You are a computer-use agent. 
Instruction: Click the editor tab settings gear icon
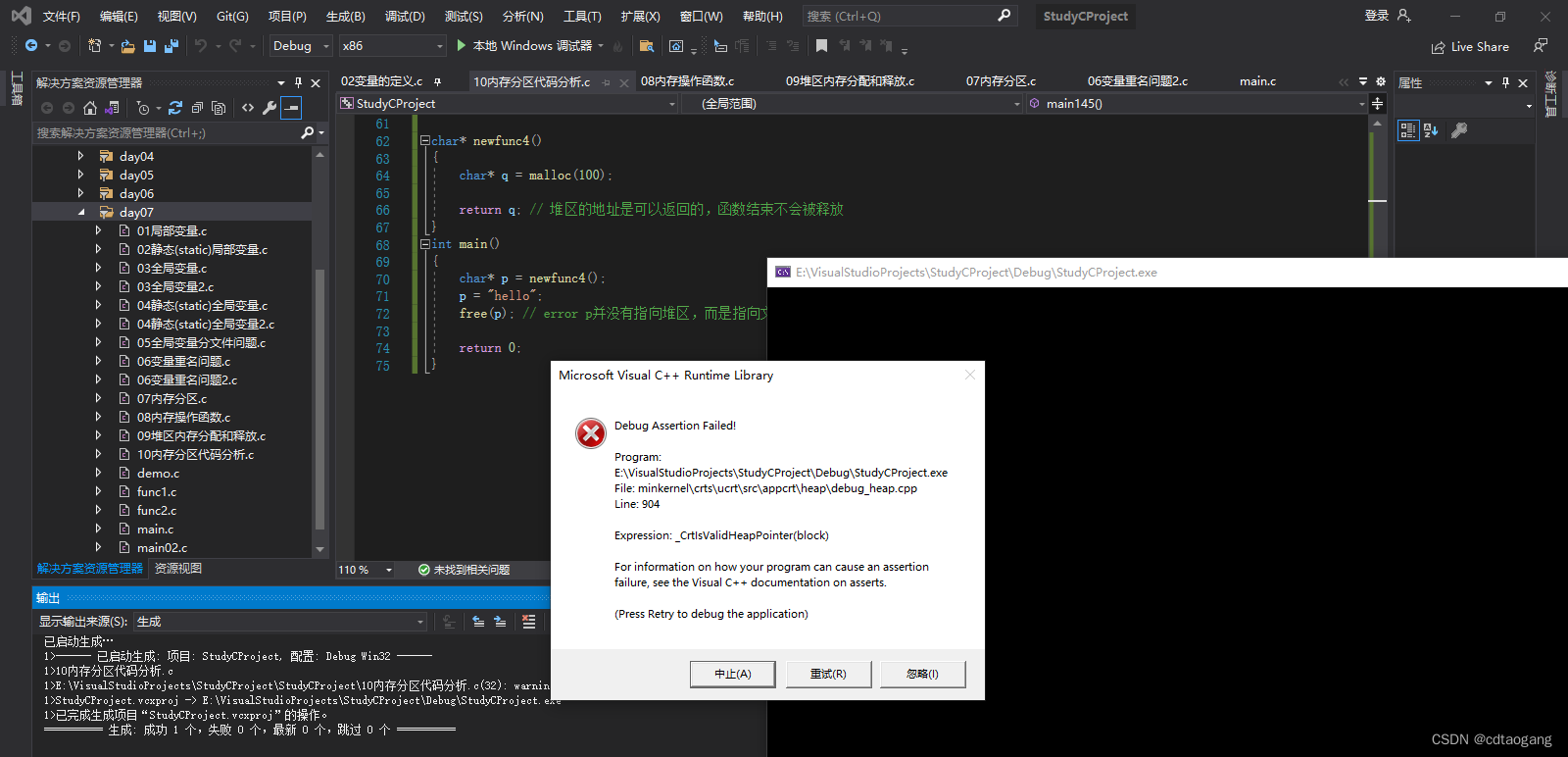pos(1381,81)
